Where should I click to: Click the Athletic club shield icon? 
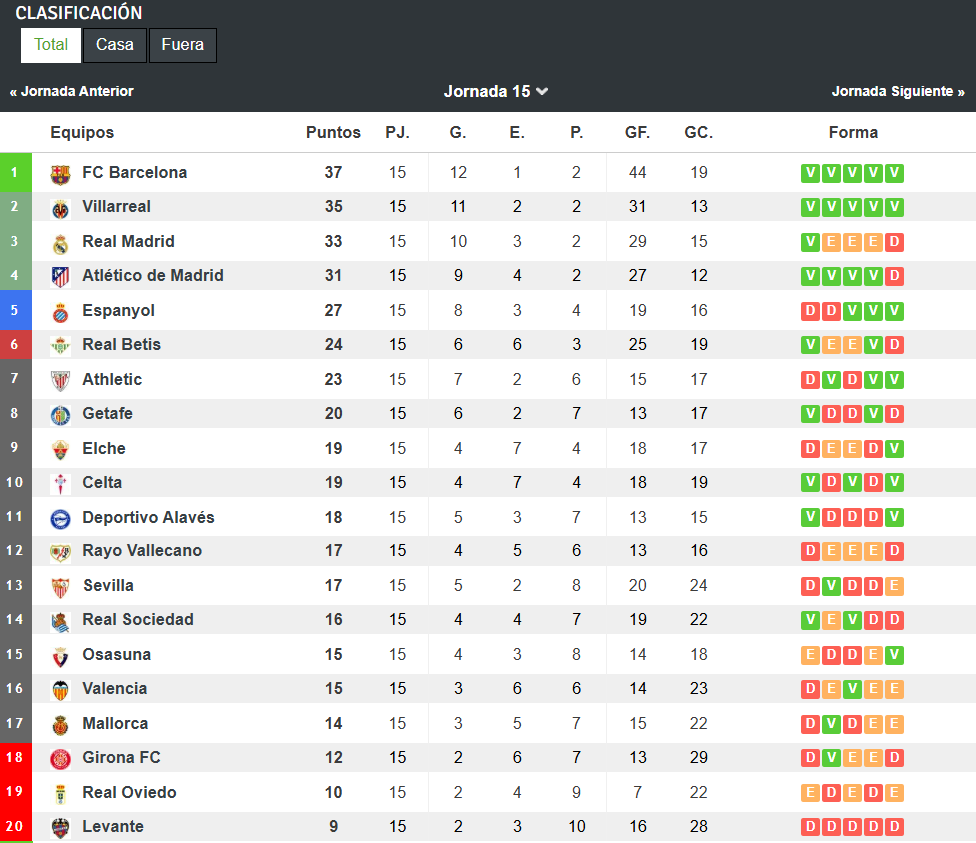[x=60, y=380]
